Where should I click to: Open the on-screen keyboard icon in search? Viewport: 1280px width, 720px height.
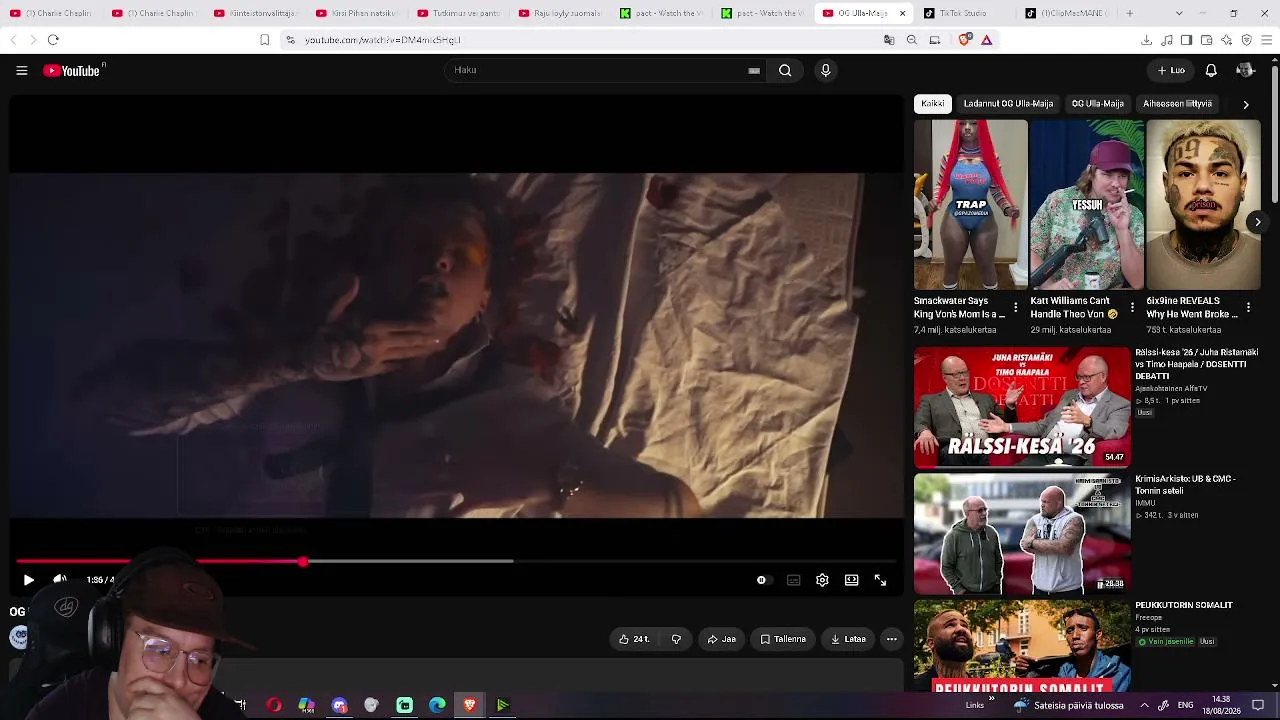(x=754, y=70)
